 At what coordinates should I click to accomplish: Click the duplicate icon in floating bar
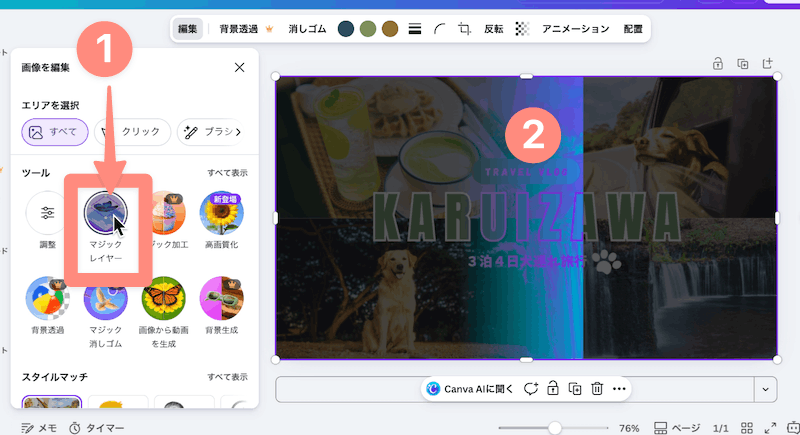[x=575, y=389]
